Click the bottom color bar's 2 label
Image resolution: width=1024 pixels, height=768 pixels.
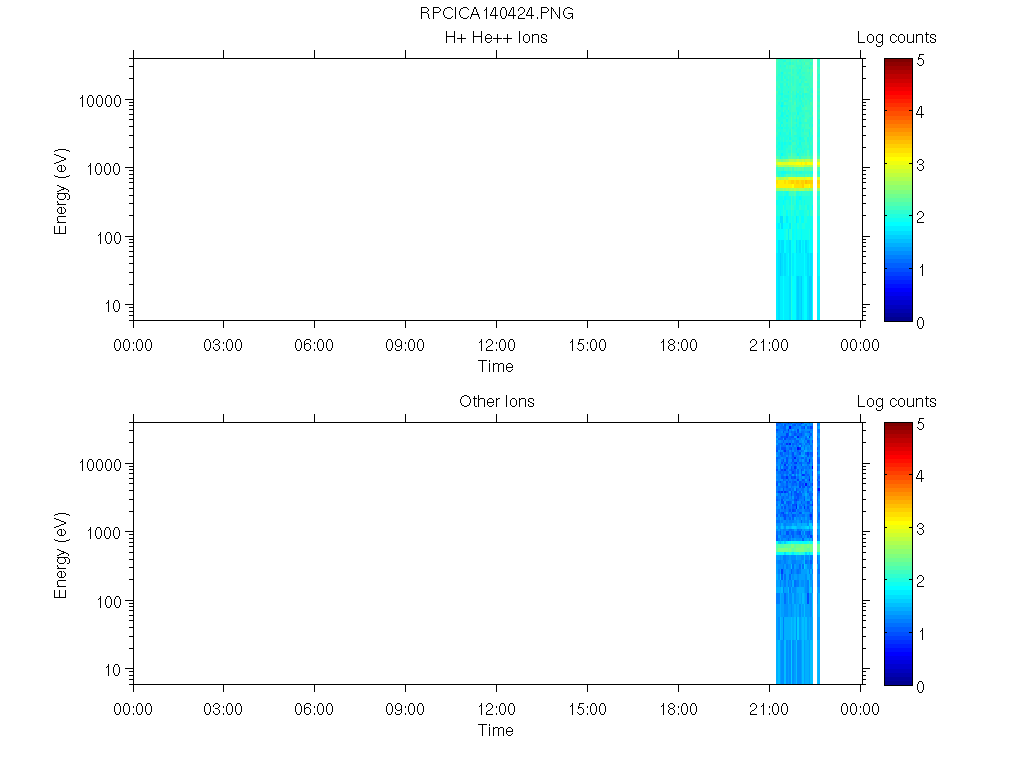point(920,581)
